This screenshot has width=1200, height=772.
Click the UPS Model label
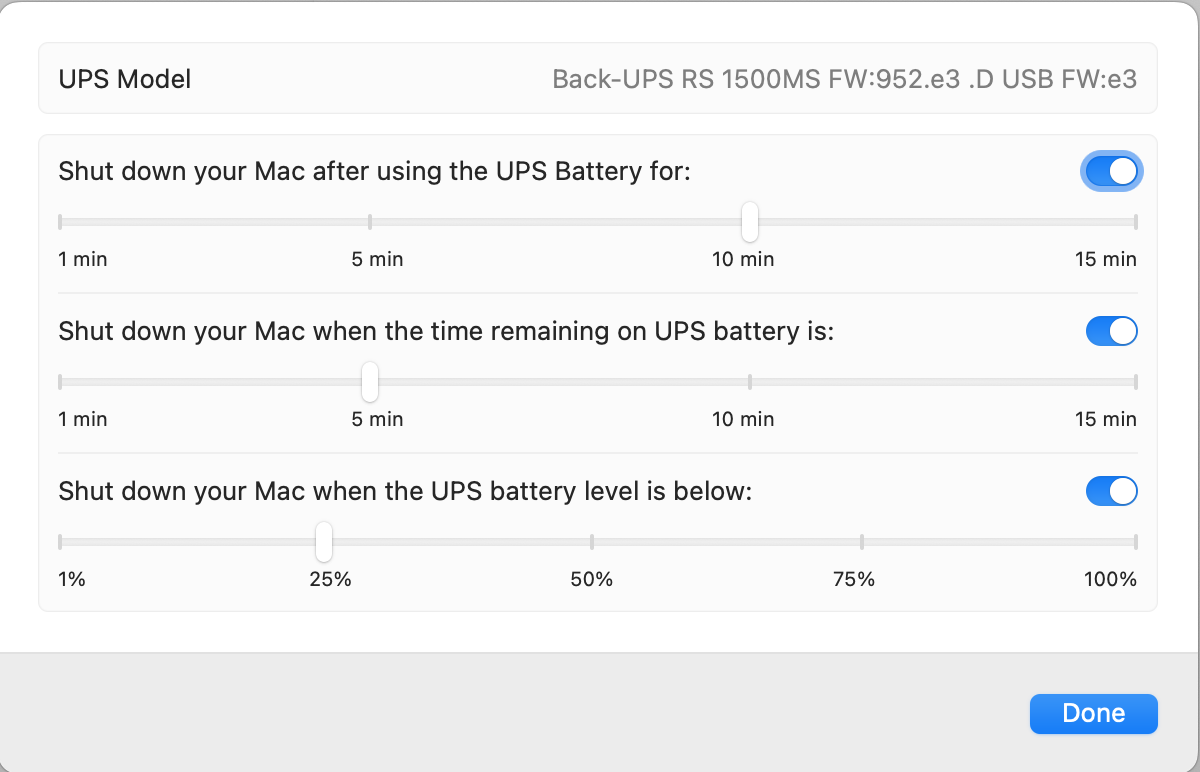pyautogui.click(x=125, y=79)
